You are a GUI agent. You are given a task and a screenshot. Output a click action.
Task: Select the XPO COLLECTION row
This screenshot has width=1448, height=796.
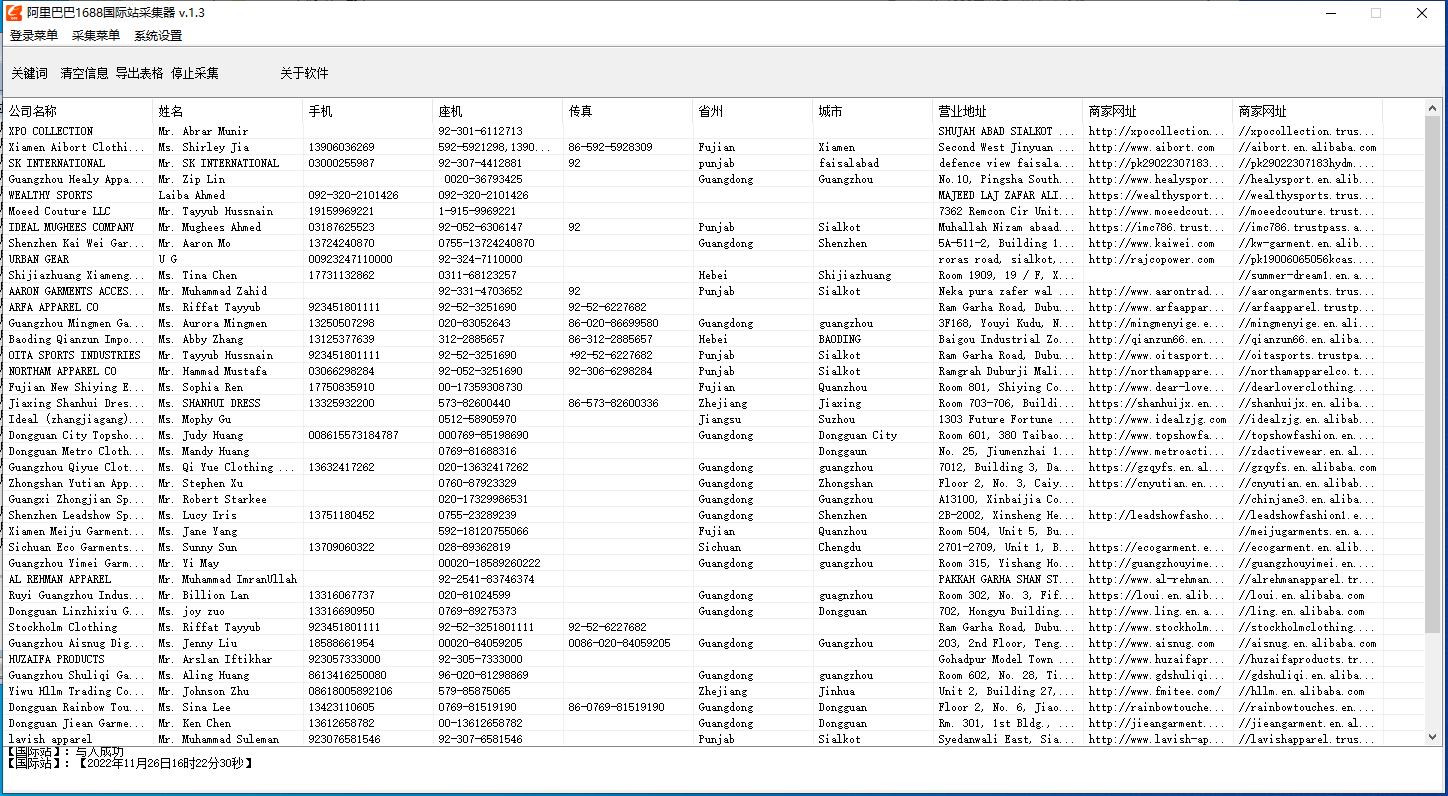[x=714, y=131]
